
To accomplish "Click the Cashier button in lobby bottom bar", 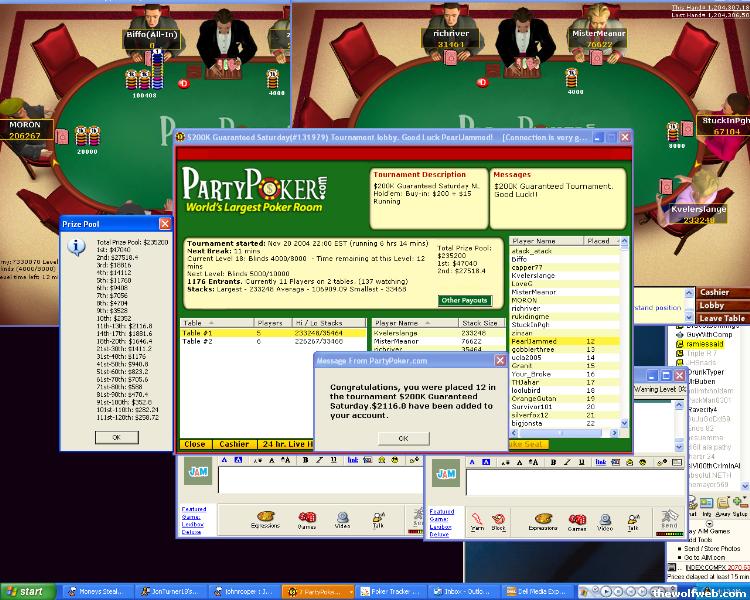I will tap(234, 444).
